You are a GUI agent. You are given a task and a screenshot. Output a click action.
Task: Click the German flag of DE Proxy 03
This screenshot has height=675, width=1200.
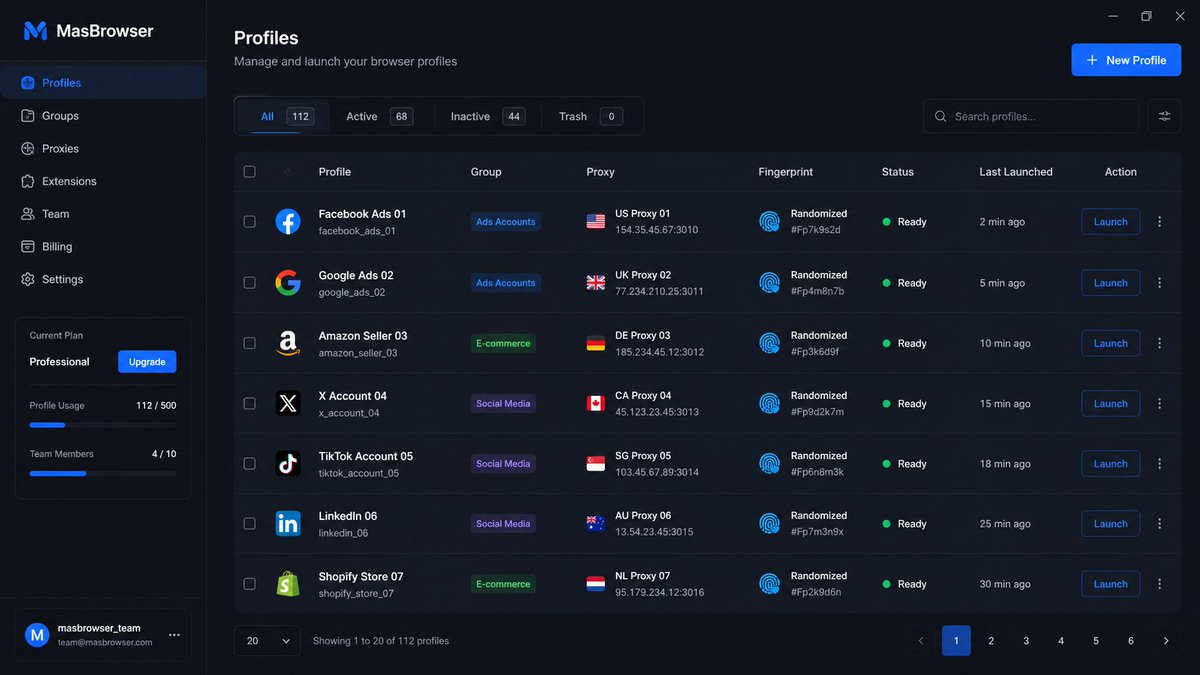596,343
